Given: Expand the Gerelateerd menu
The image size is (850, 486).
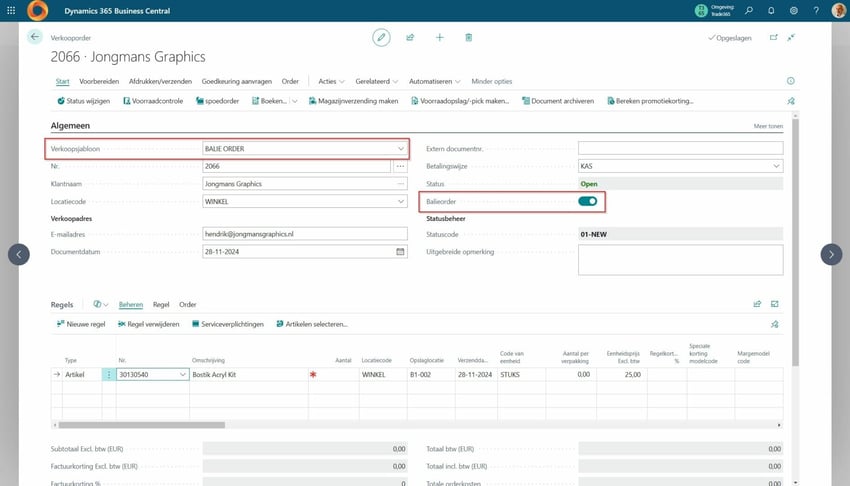Looking at the screenshot, I should pyautogui.click(x=377, y=81).
